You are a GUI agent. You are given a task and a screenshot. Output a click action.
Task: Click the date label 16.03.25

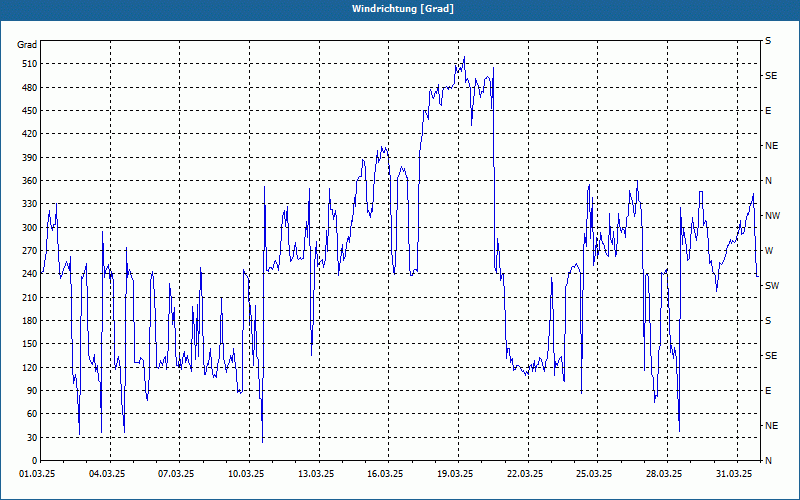(385, 474)
